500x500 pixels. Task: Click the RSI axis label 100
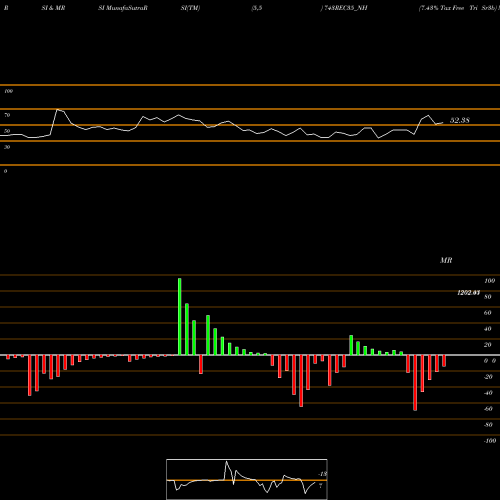click(x=8, y=91)
